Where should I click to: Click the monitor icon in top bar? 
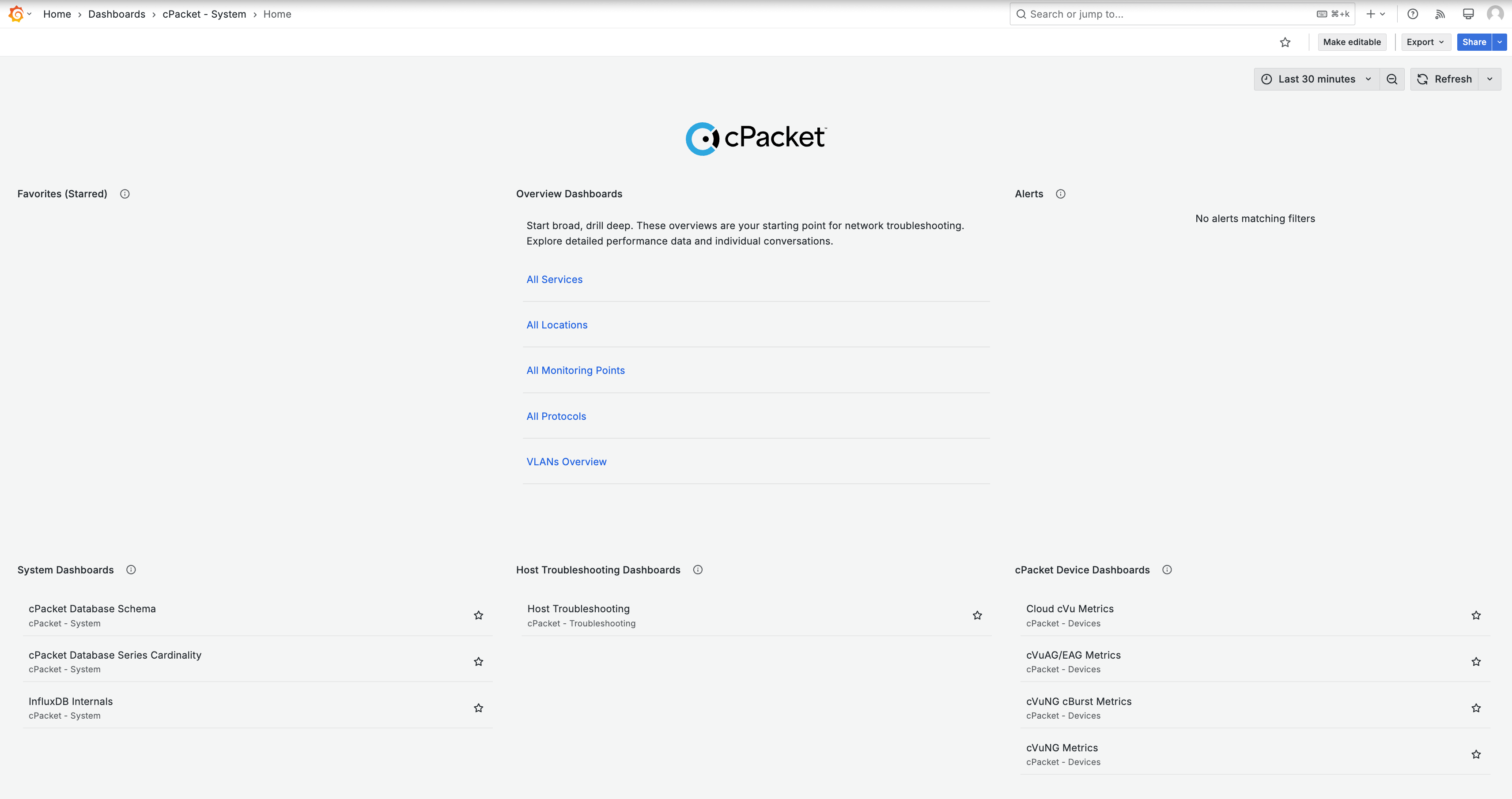tap(1468, 14)
